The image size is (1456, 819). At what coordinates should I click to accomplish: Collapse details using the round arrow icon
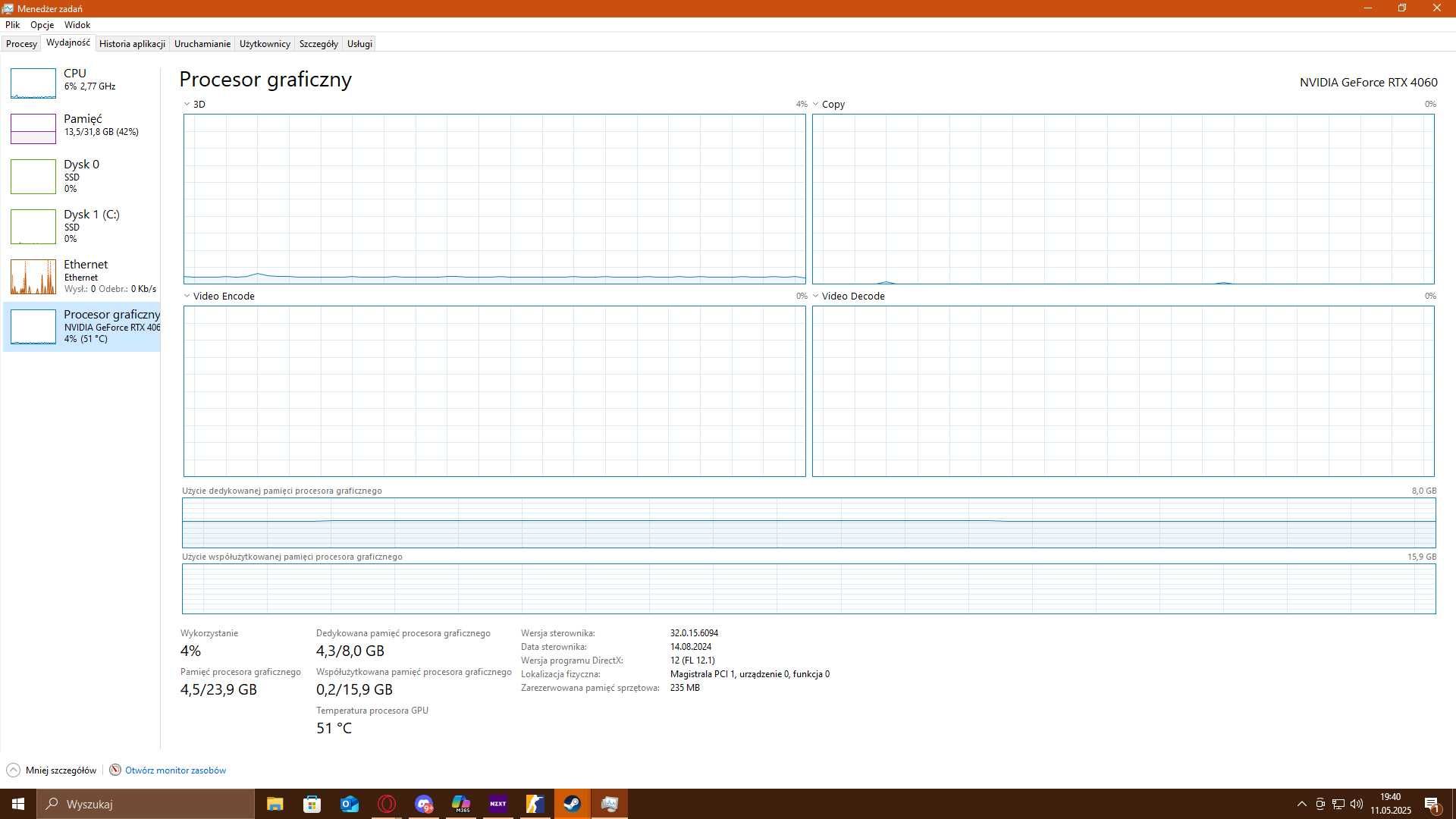coord(13,770)
